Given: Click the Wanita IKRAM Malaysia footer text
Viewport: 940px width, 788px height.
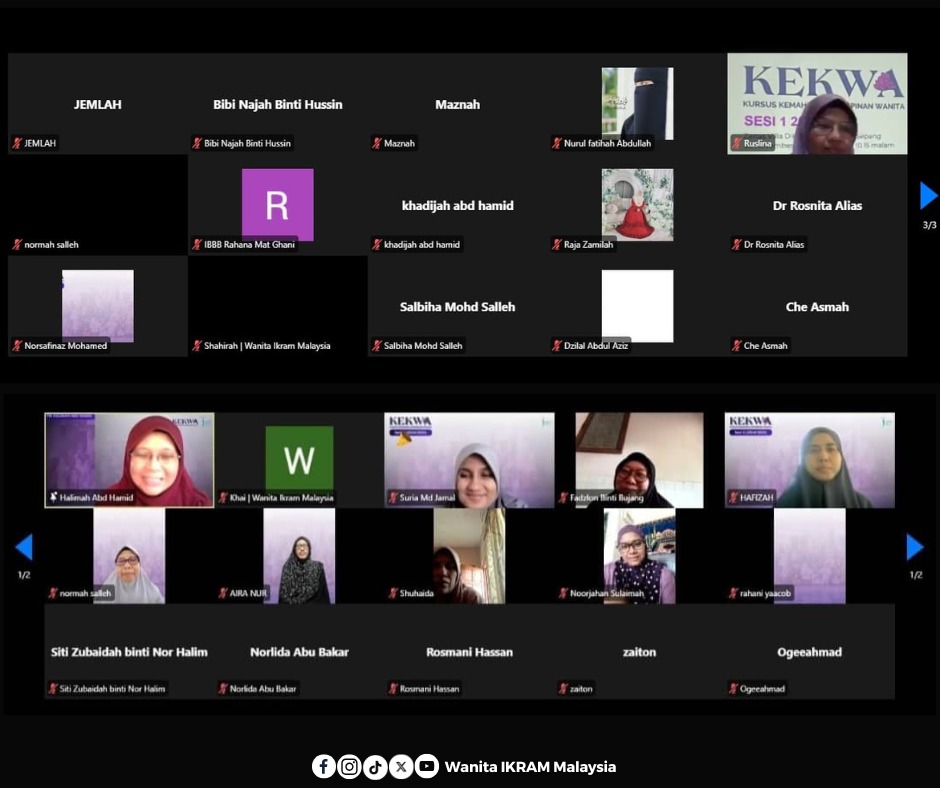Looking at the screenshot, I should click(530, 767).
